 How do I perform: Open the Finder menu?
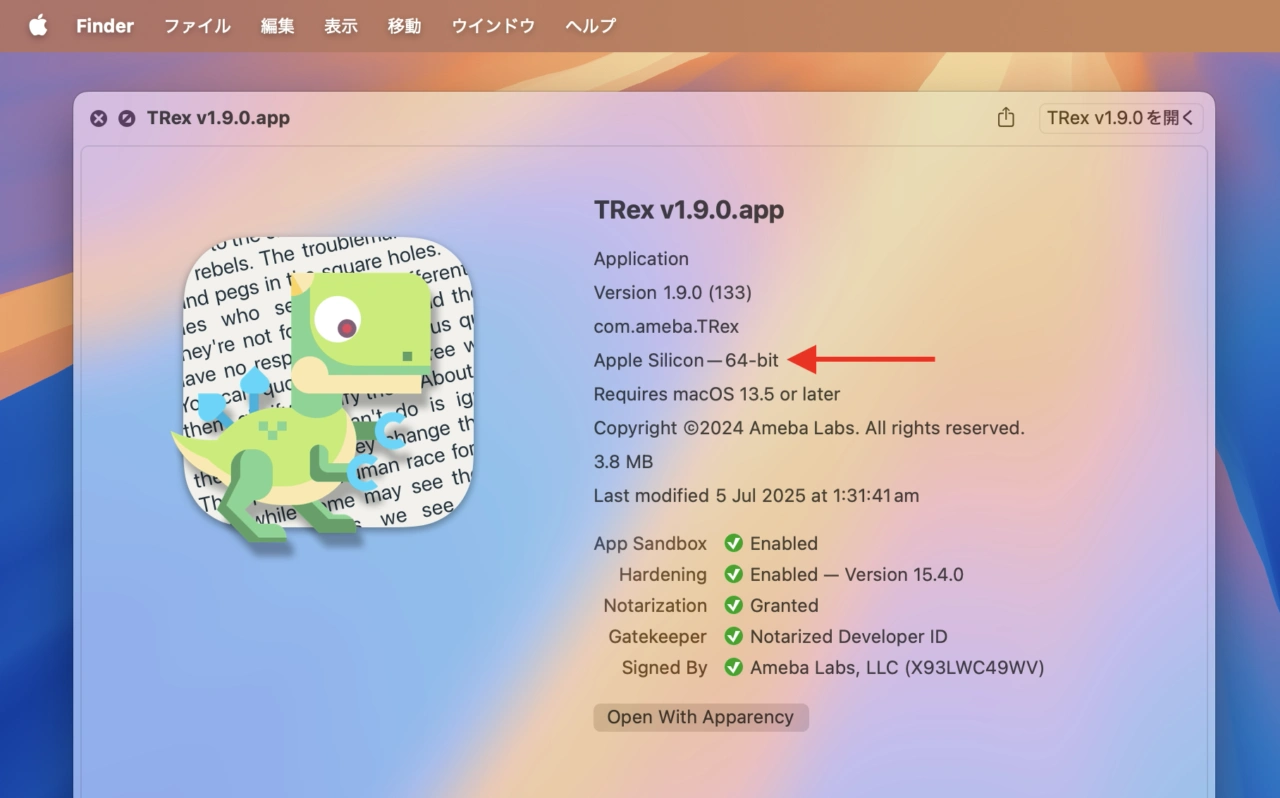pos(105,26)
